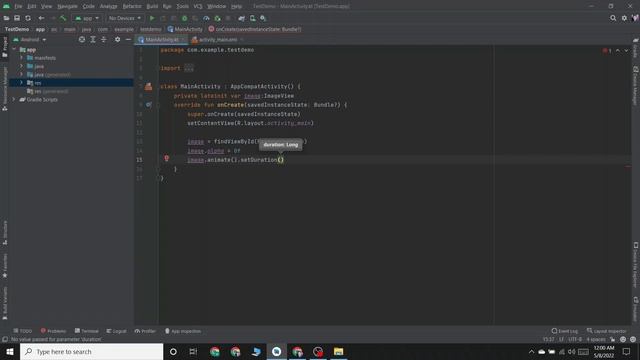The height and width of the screenshot is (360, 640).
Task: Click the 4 spaces indent status entry
Action: pos(596,339)
